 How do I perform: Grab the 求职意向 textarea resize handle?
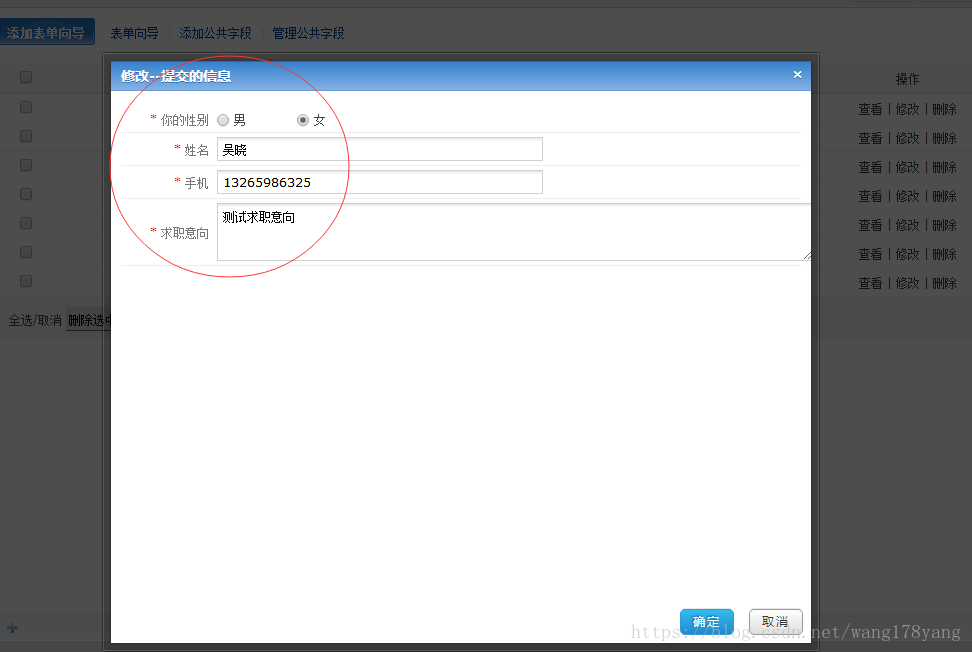(x=806, y=256)
